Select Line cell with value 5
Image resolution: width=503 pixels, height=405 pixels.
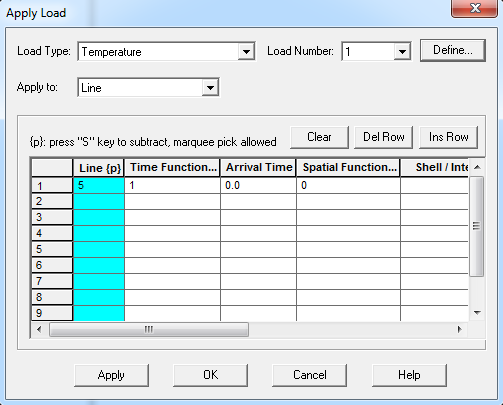(99, 185)
